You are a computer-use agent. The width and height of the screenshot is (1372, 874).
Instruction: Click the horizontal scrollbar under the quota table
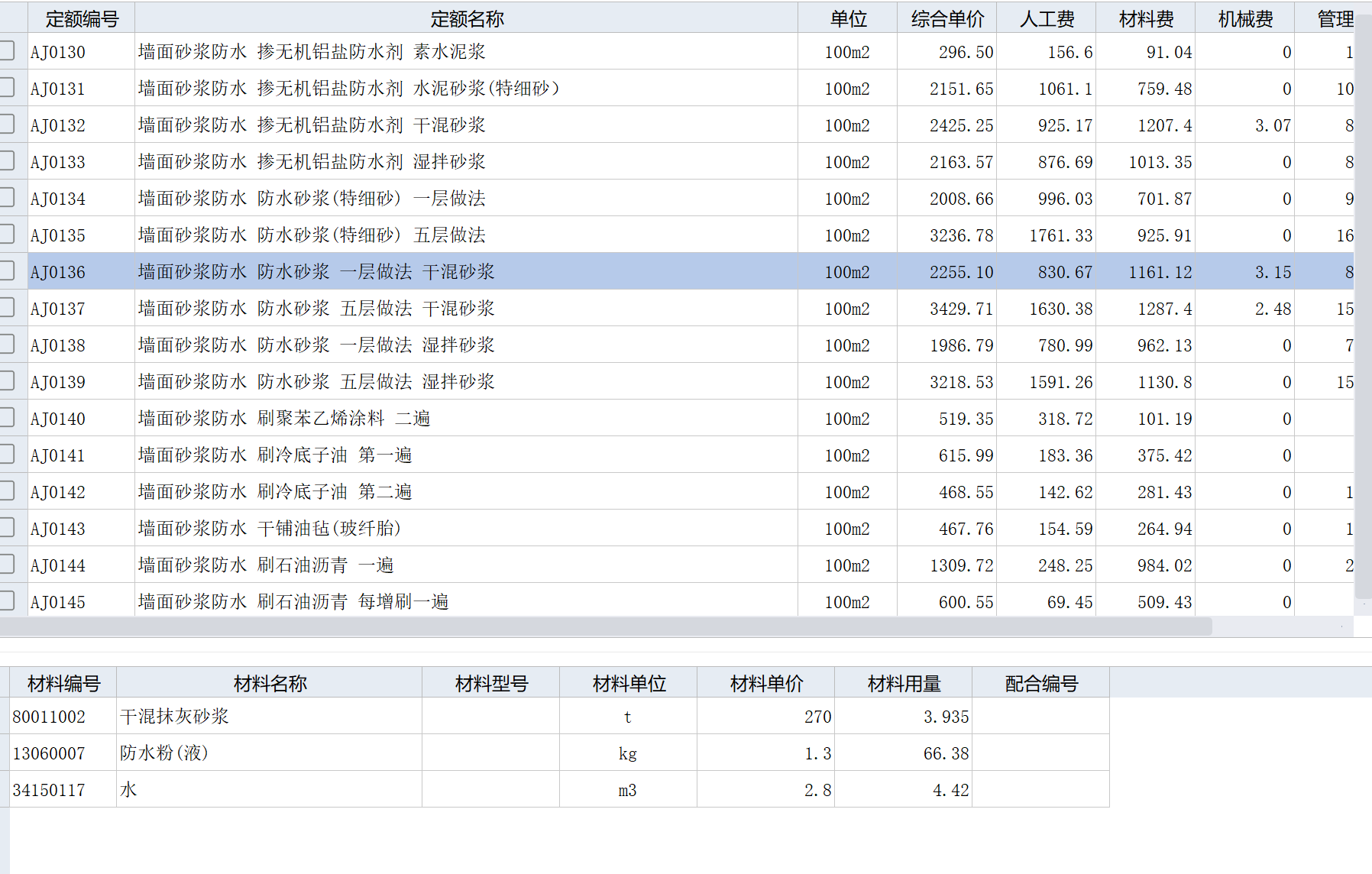pos(606,626)
